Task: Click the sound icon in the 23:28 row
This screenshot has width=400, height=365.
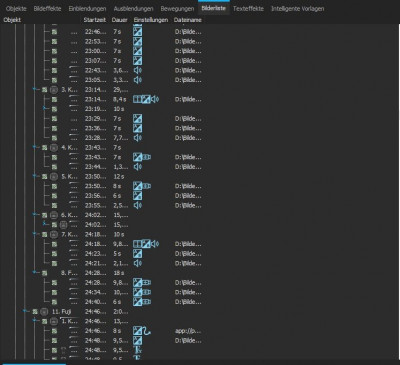Action: 137,138
